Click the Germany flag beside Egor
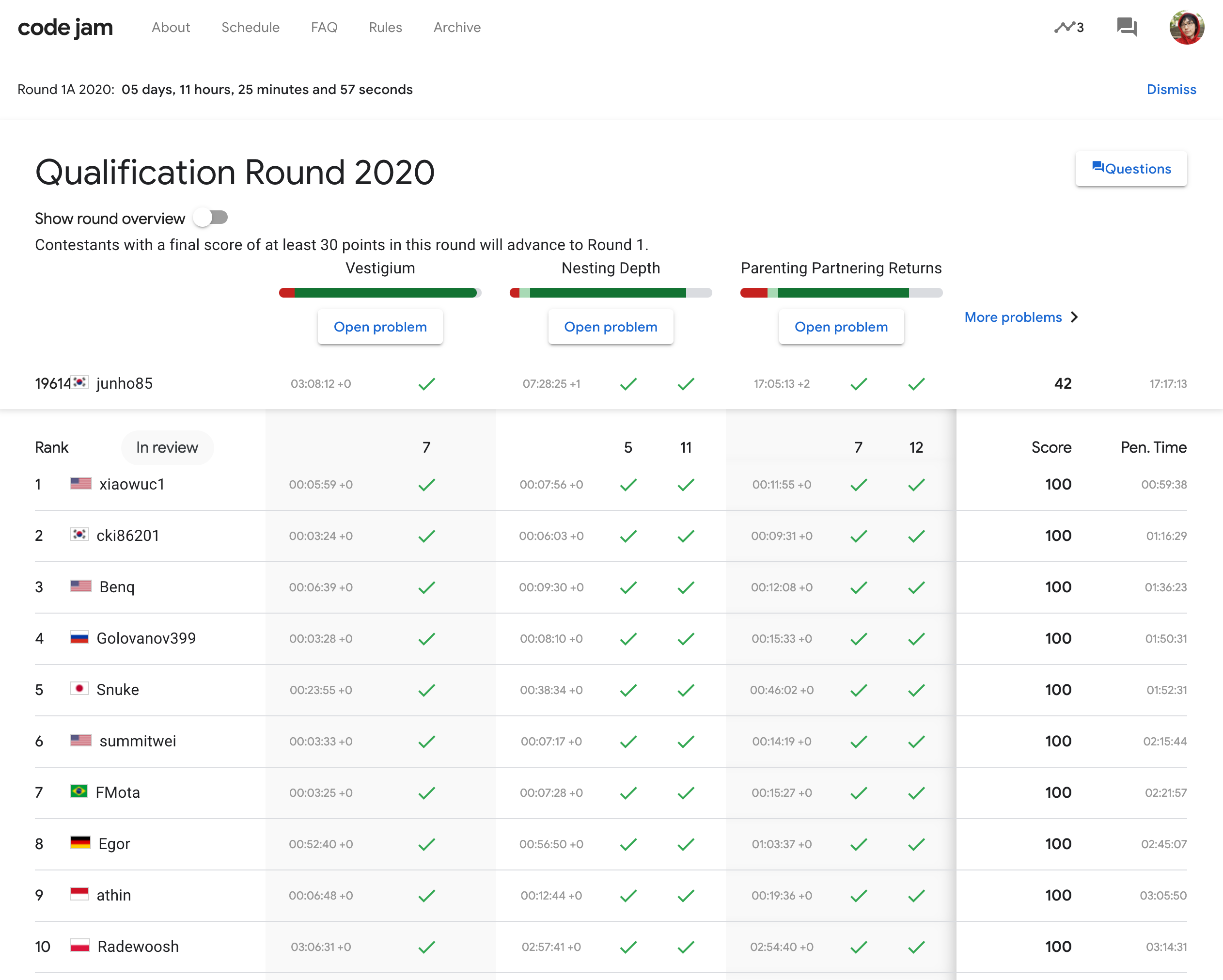The width and height of the screenshot is (1223, 980). click(80, 843)
